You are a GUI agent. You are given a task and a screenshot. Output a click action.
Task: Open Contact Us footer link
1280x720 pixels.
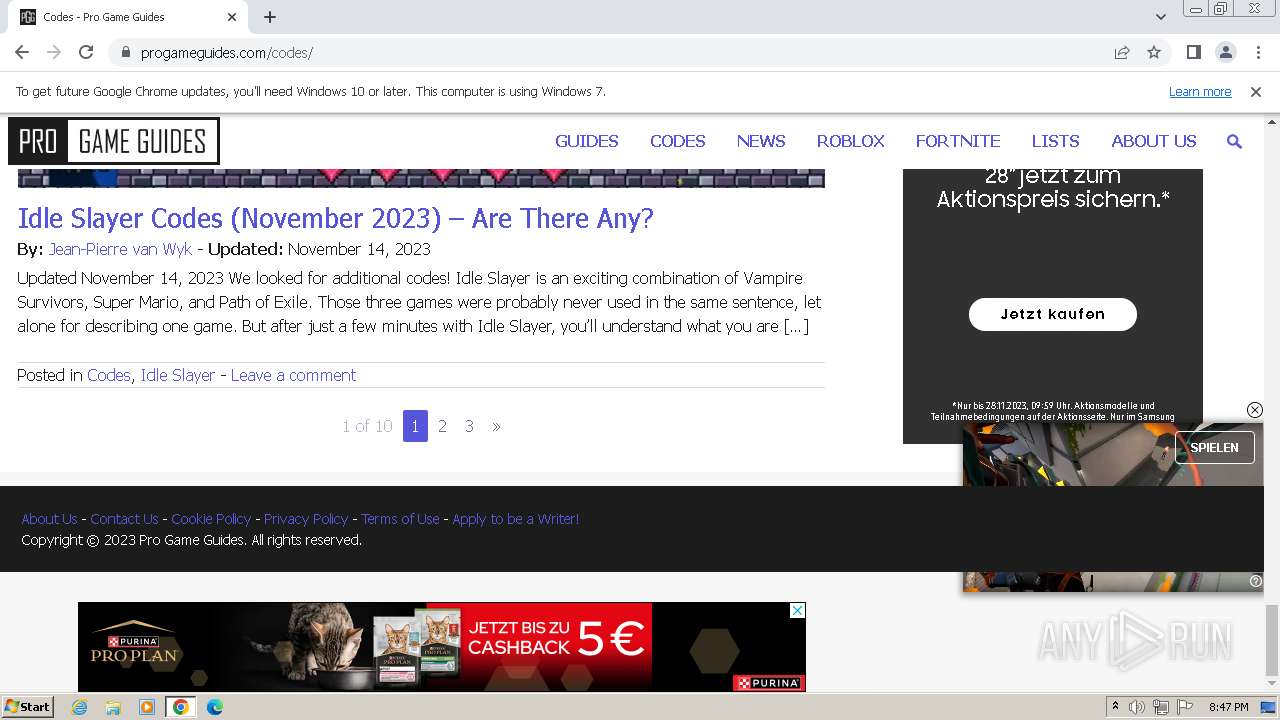click(x=124, y=519)
